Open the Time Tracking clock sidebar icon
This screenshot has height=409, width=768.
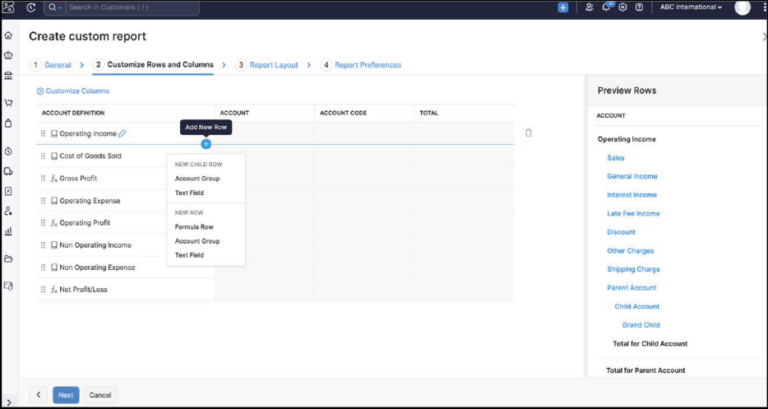[x=8, y=151]
